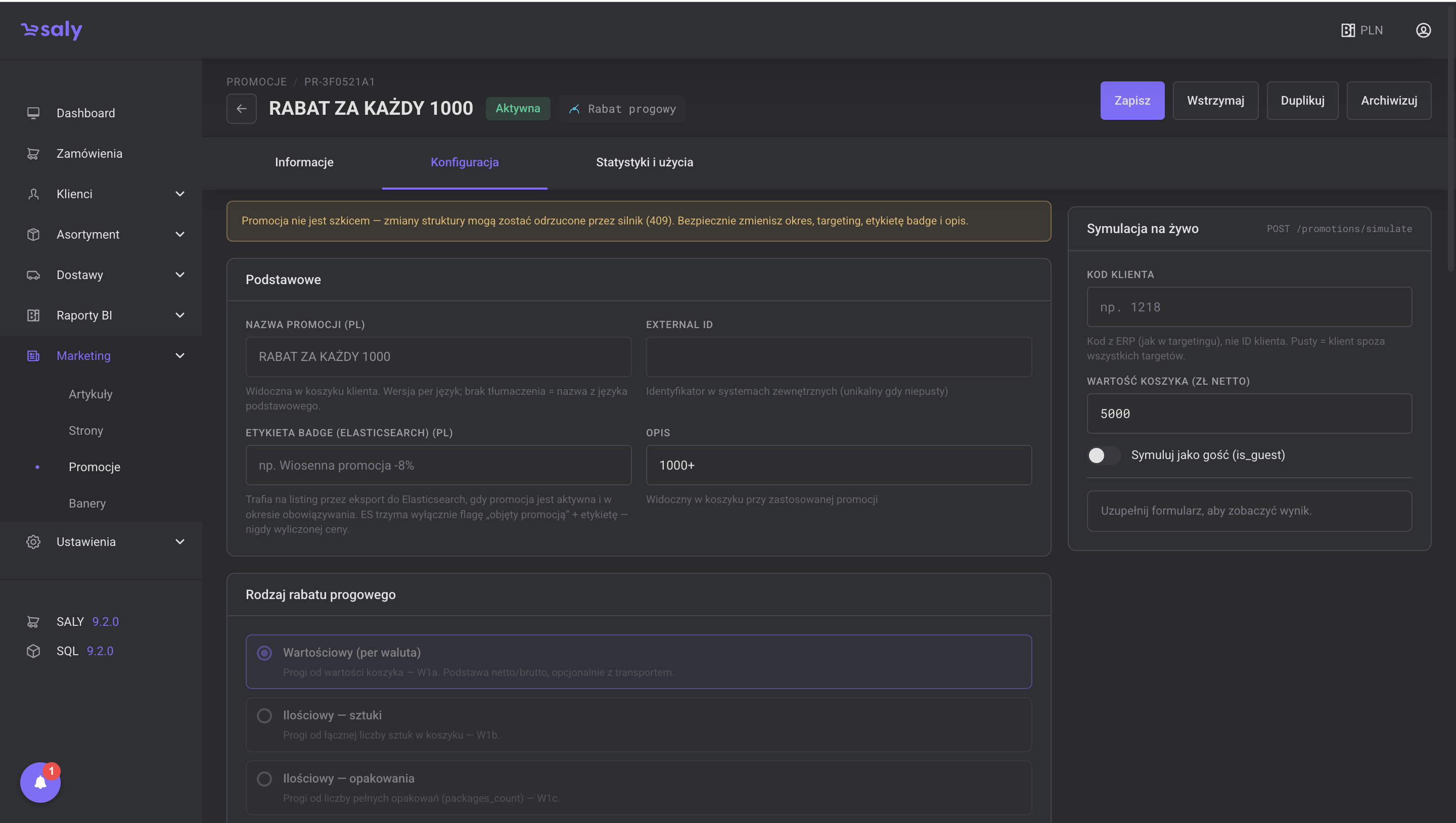Expand the Ustawienia menu chevron
Image resolution: width=1456 pixels, height=823 pixels.
tap(180, 541)
